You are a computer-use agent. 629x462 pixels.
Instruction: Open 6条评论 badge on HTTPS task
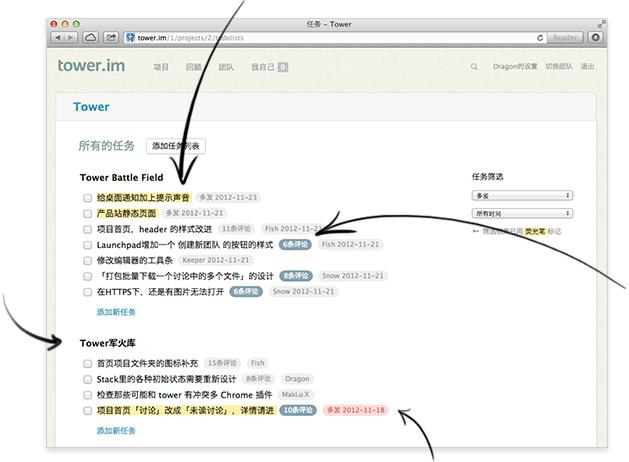[x=246, y=291]
